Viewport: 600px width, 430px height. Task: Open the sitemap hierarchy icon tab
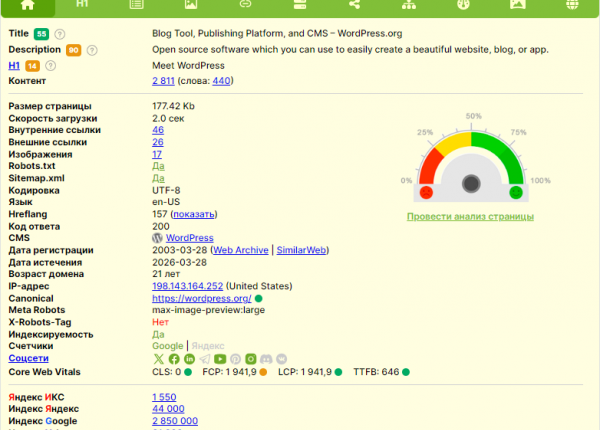(407, 5)
